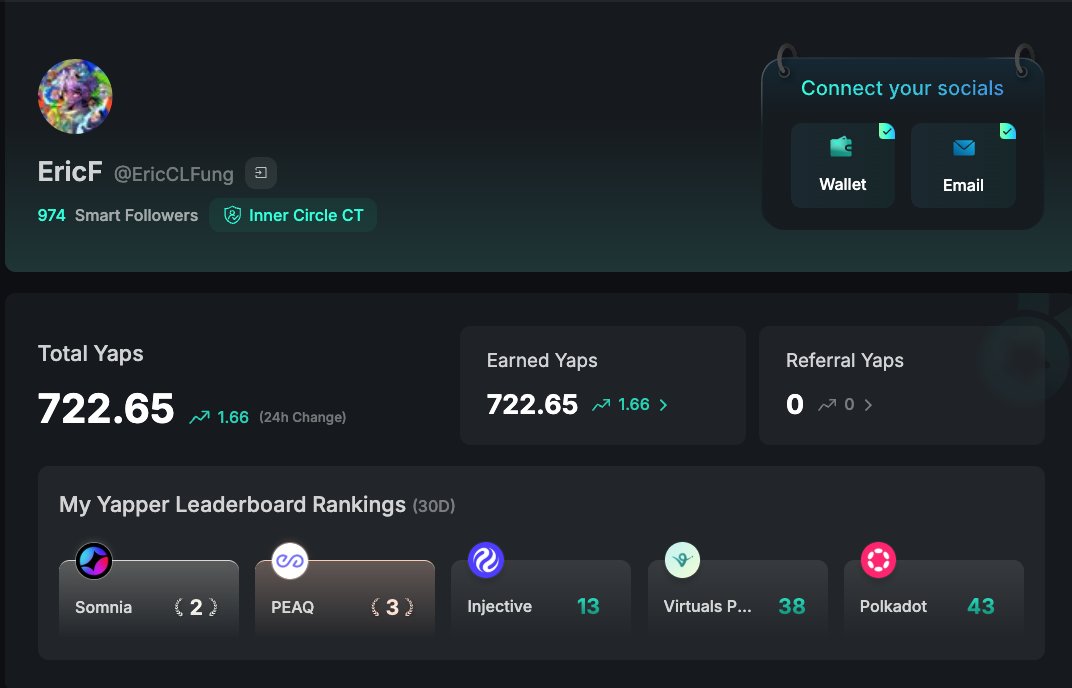Image resolution: width=1072 pixels, height=688 pixels.
Task: Click the EricF profile avatar
Action: 75,96
